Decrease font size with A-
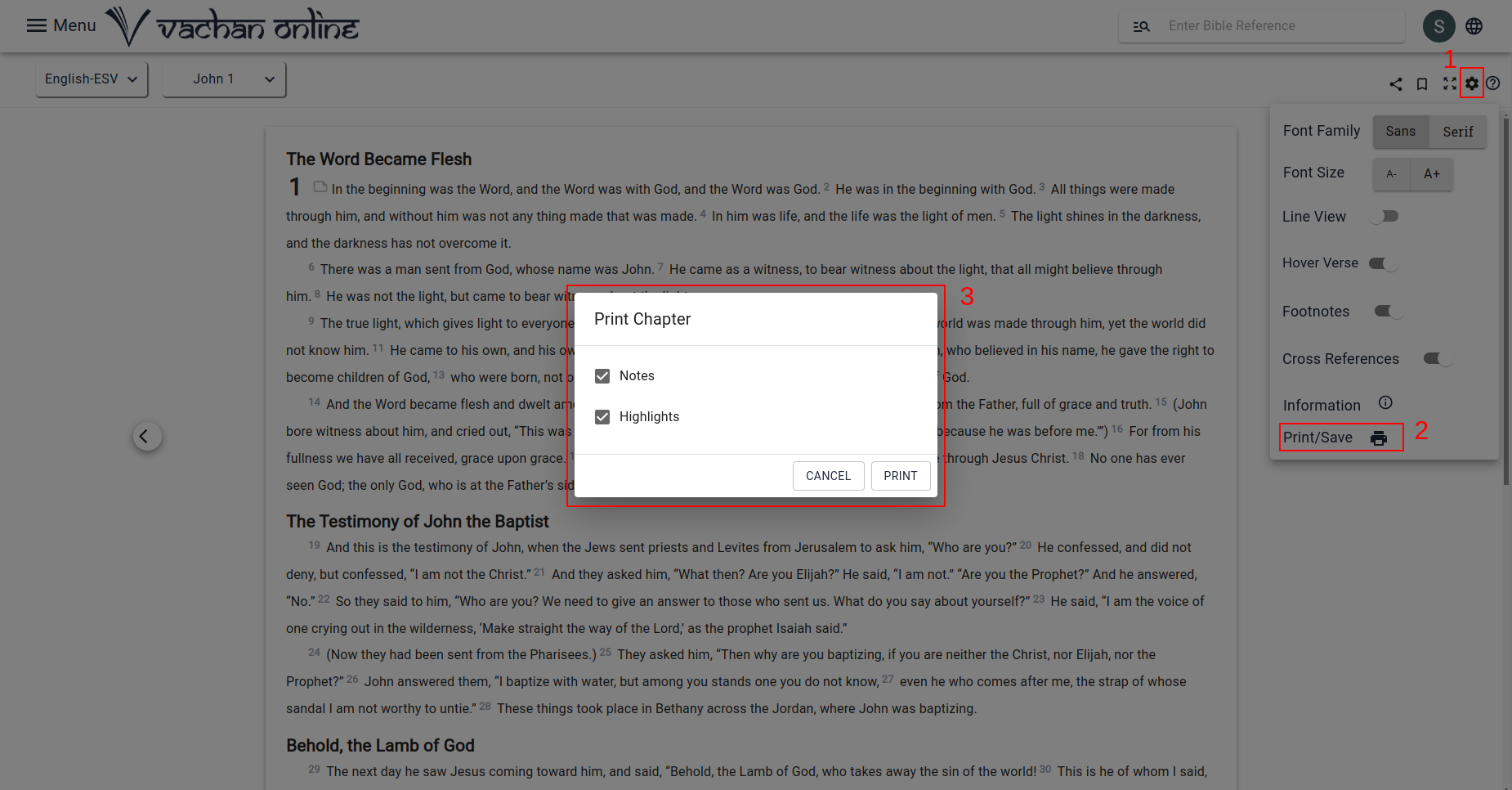 pos(1391,174)
